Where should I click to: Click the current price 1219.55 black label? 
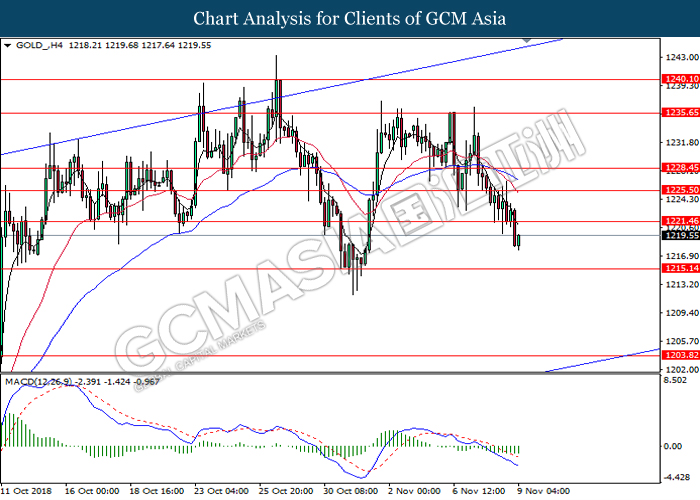681,235
